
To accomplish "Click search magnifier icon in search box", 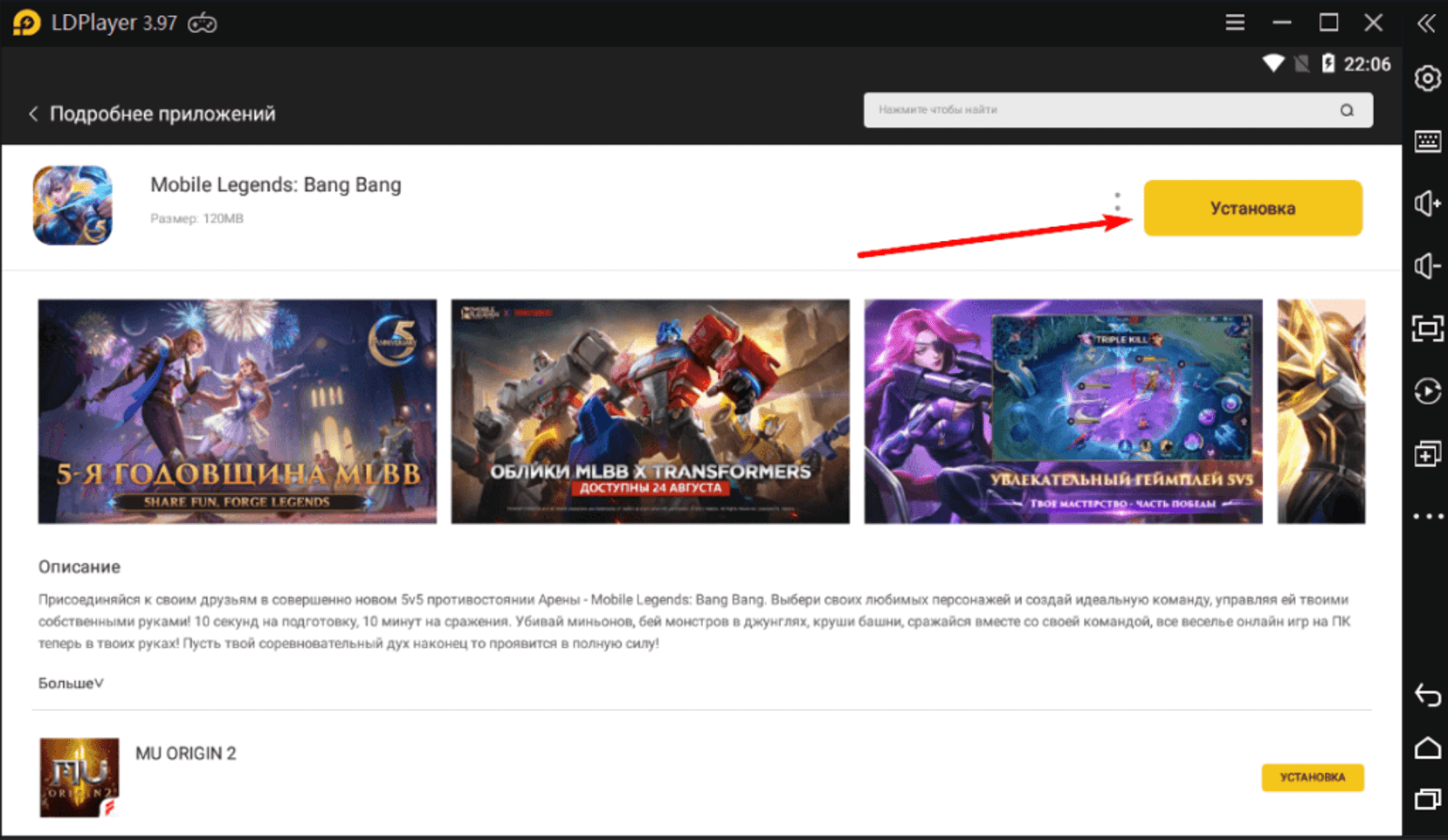I will (x=1347, y=110).
